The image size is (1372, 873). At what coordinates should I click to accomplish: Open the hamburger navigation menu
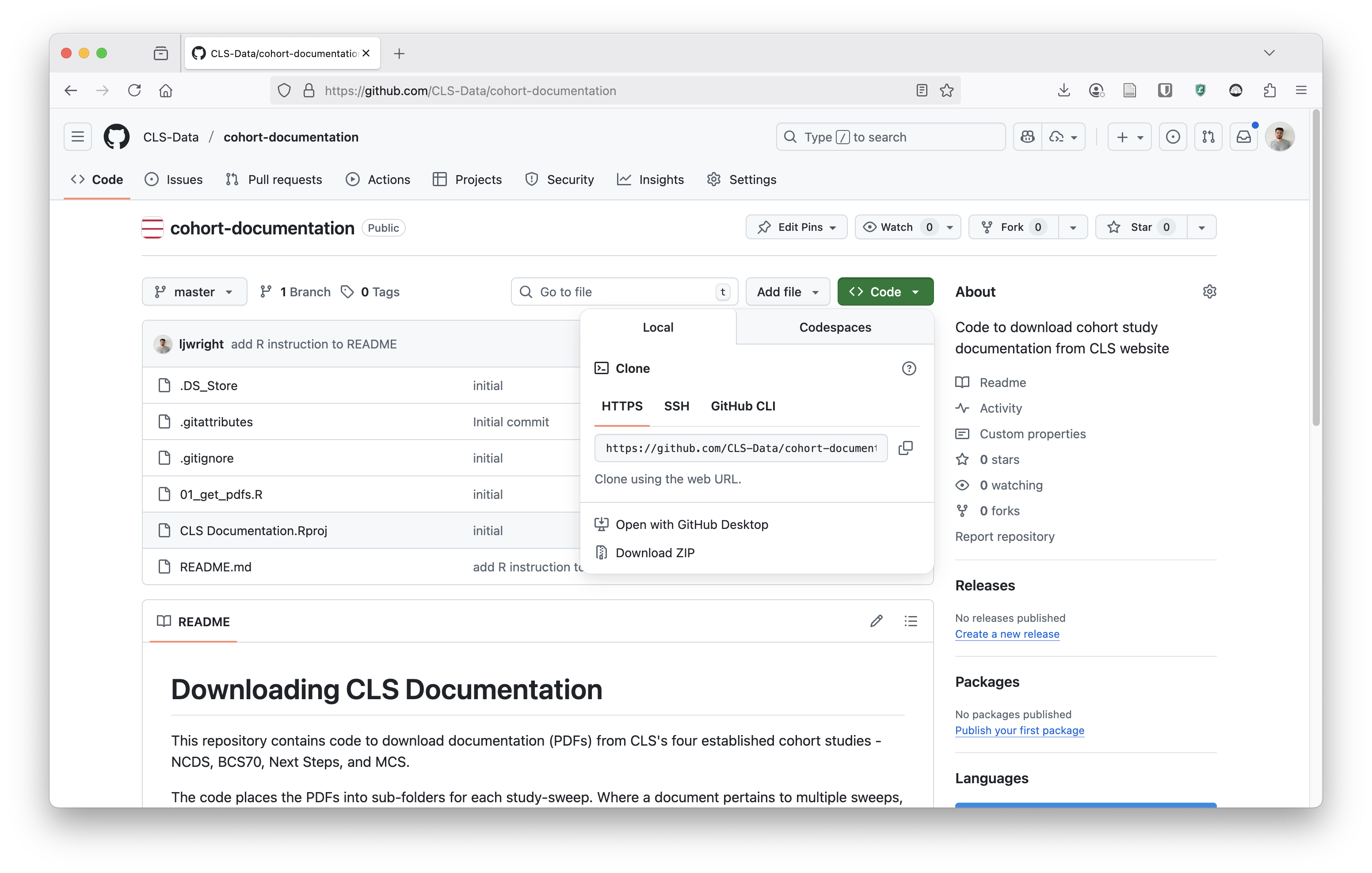(x=78, y=137)
